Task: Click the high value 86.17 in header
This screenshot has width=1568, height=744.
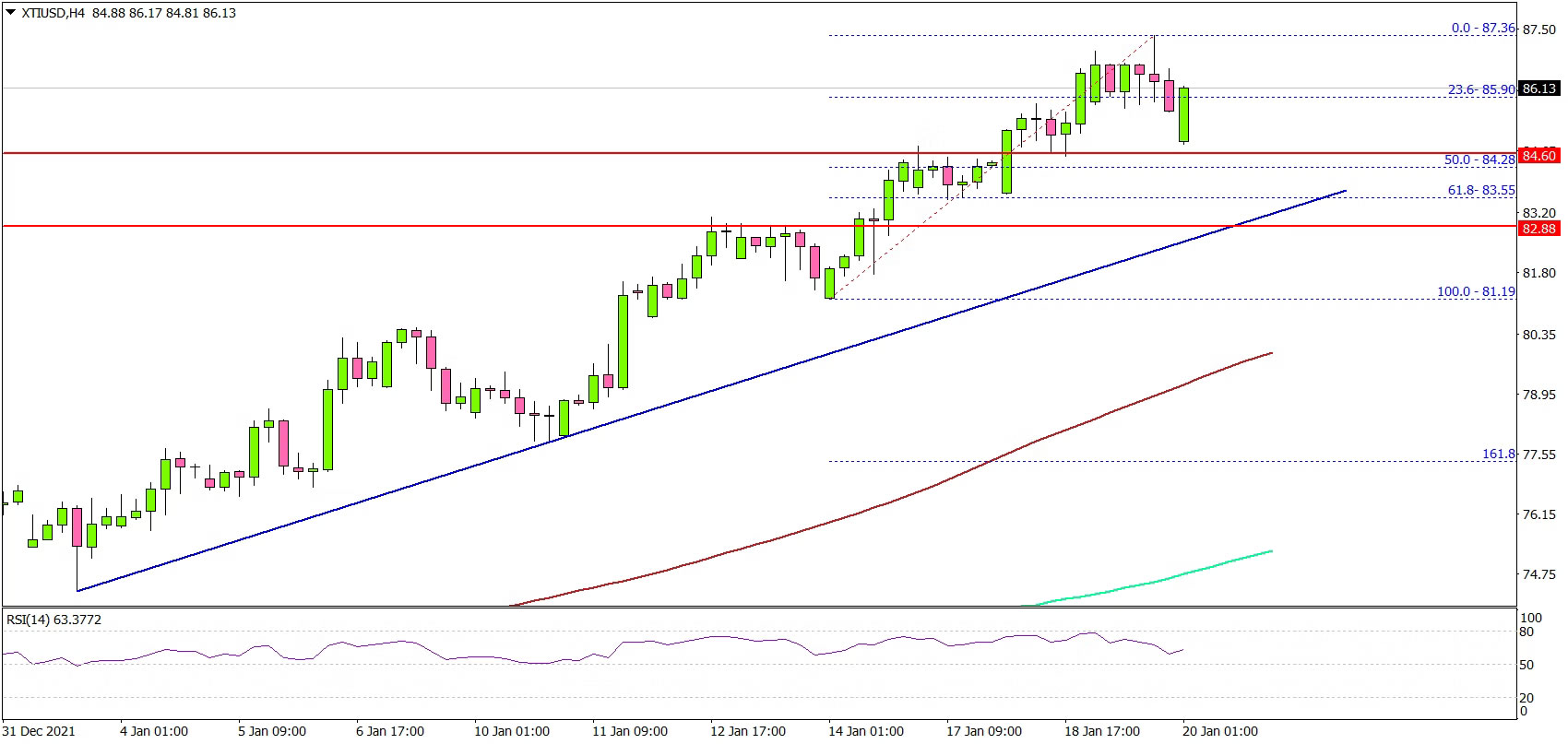Action: (x=146, y=13)
